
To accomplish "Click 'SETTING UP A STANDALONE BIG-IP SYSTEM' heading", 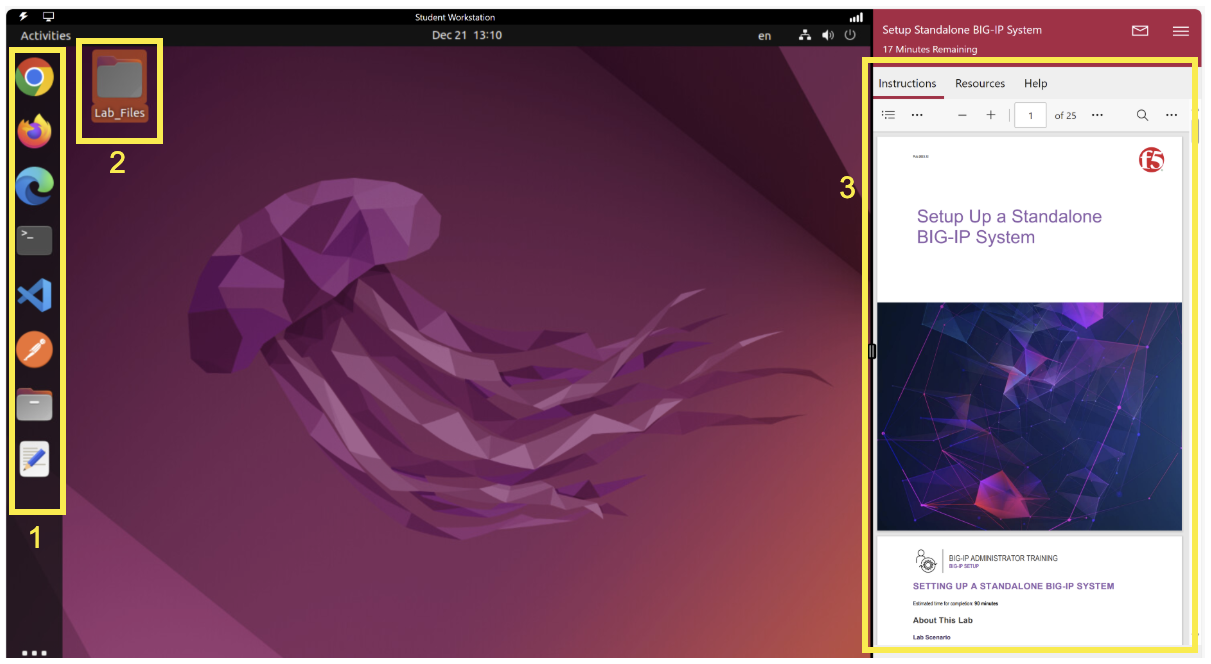I will pyautogui.click(x=1013, y=586).
